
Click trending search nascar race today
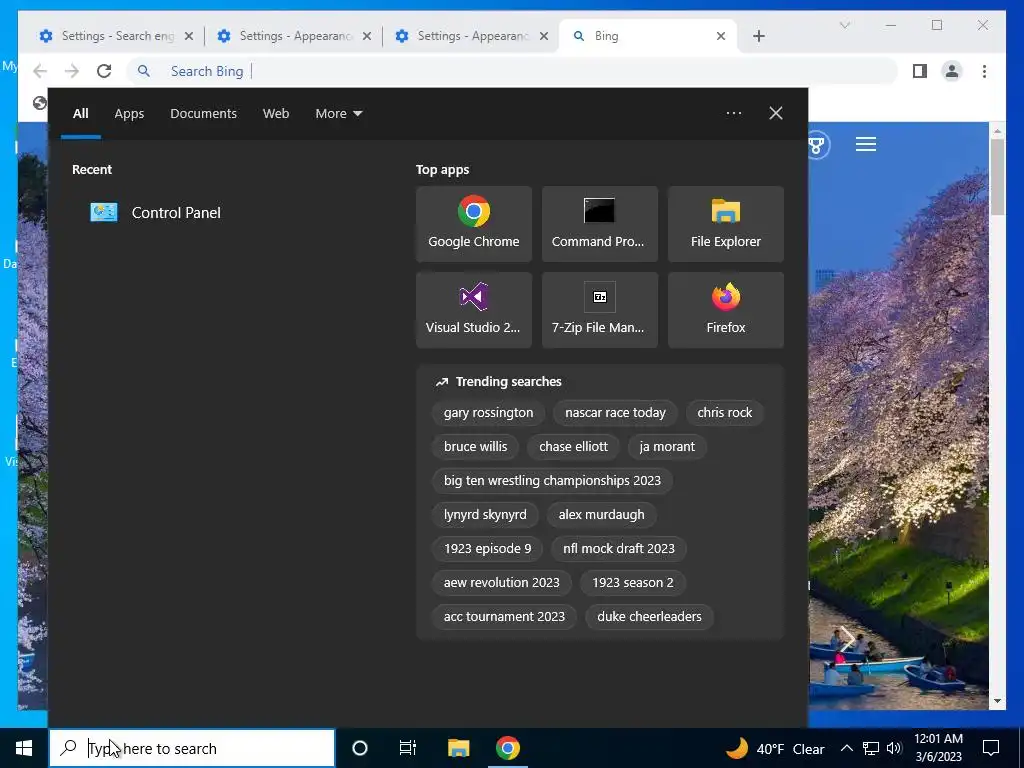(615, 413)
